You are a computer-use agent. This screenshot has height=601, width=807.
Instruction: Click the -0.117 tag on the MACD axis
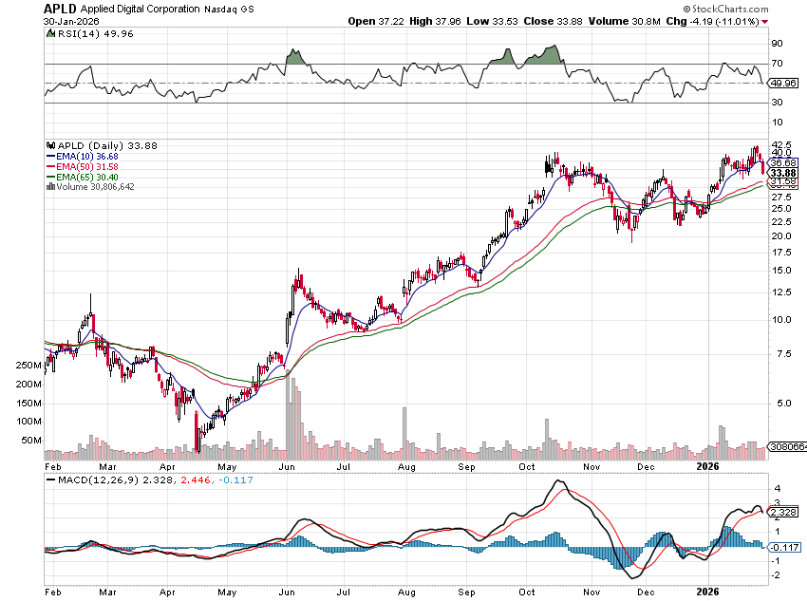[785, 547]
